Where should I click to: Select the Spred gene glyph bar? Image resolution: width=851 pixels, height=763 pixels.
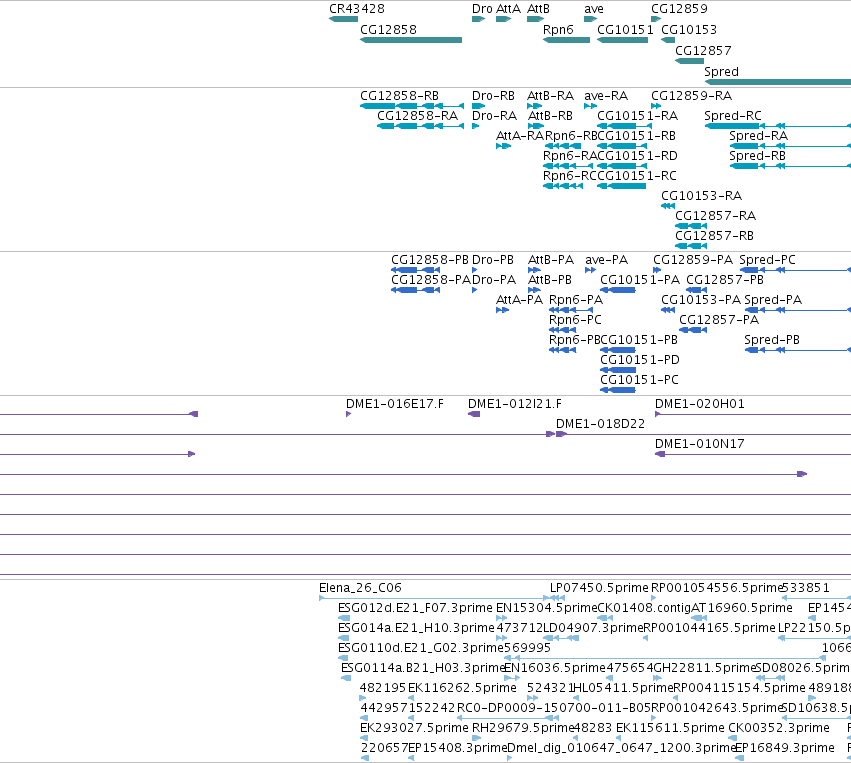click(778, 82)
